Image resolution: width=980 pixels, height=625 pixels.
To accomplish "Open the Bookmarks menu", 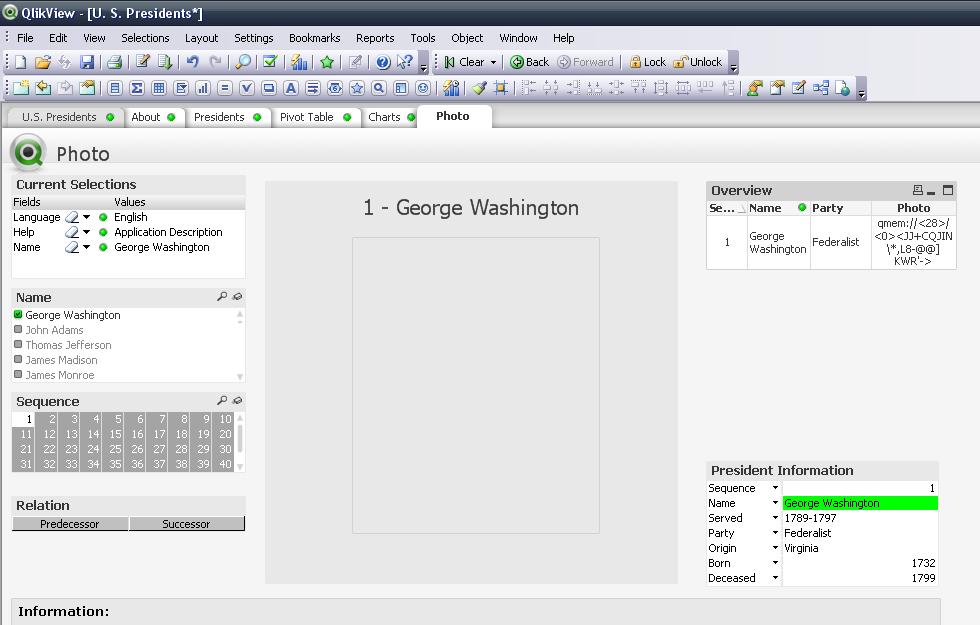I will click(314, 38).
